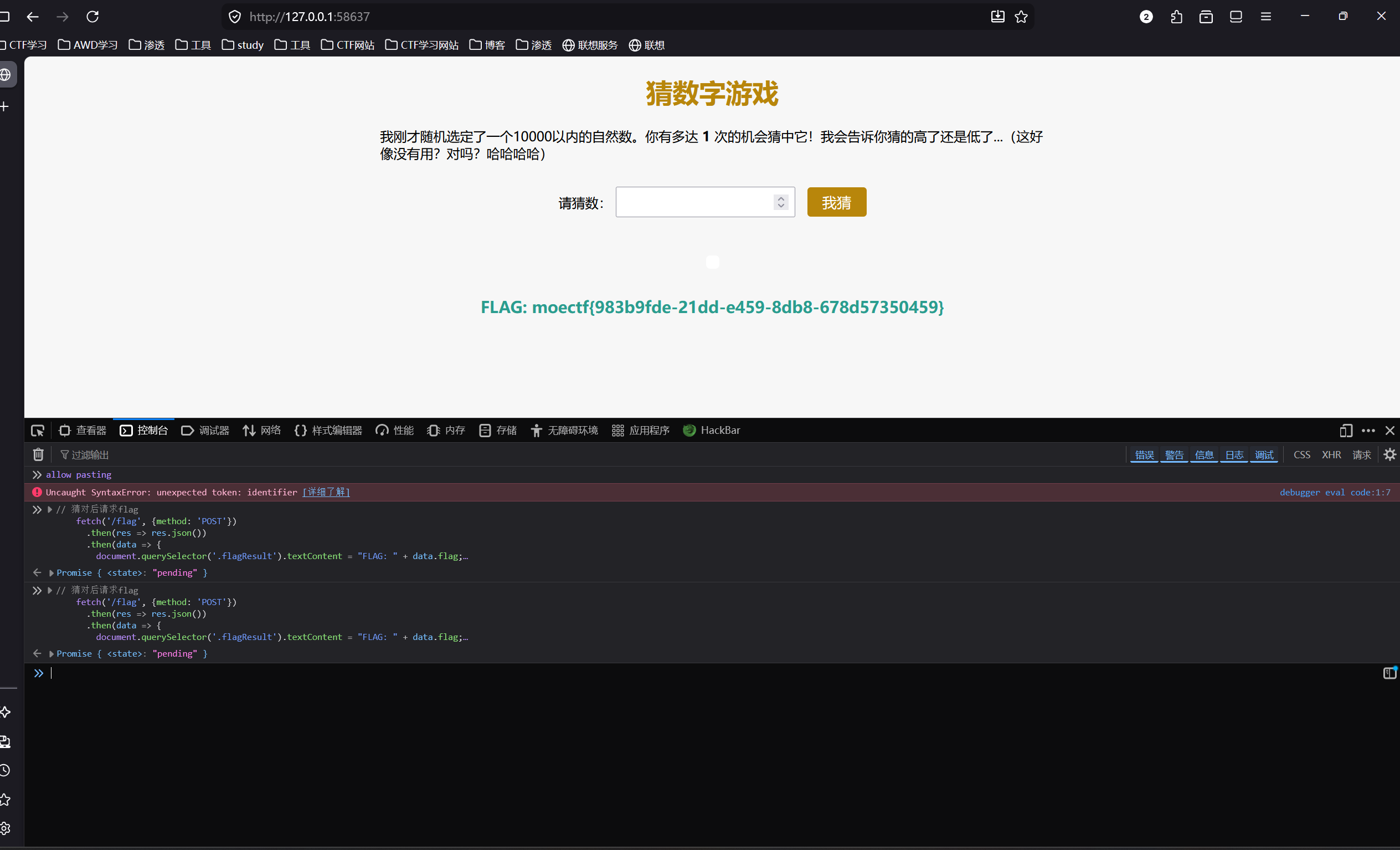Switch to the 调试器 debugger tab
The image size is (1400, 850).
(x=205, y=431)
